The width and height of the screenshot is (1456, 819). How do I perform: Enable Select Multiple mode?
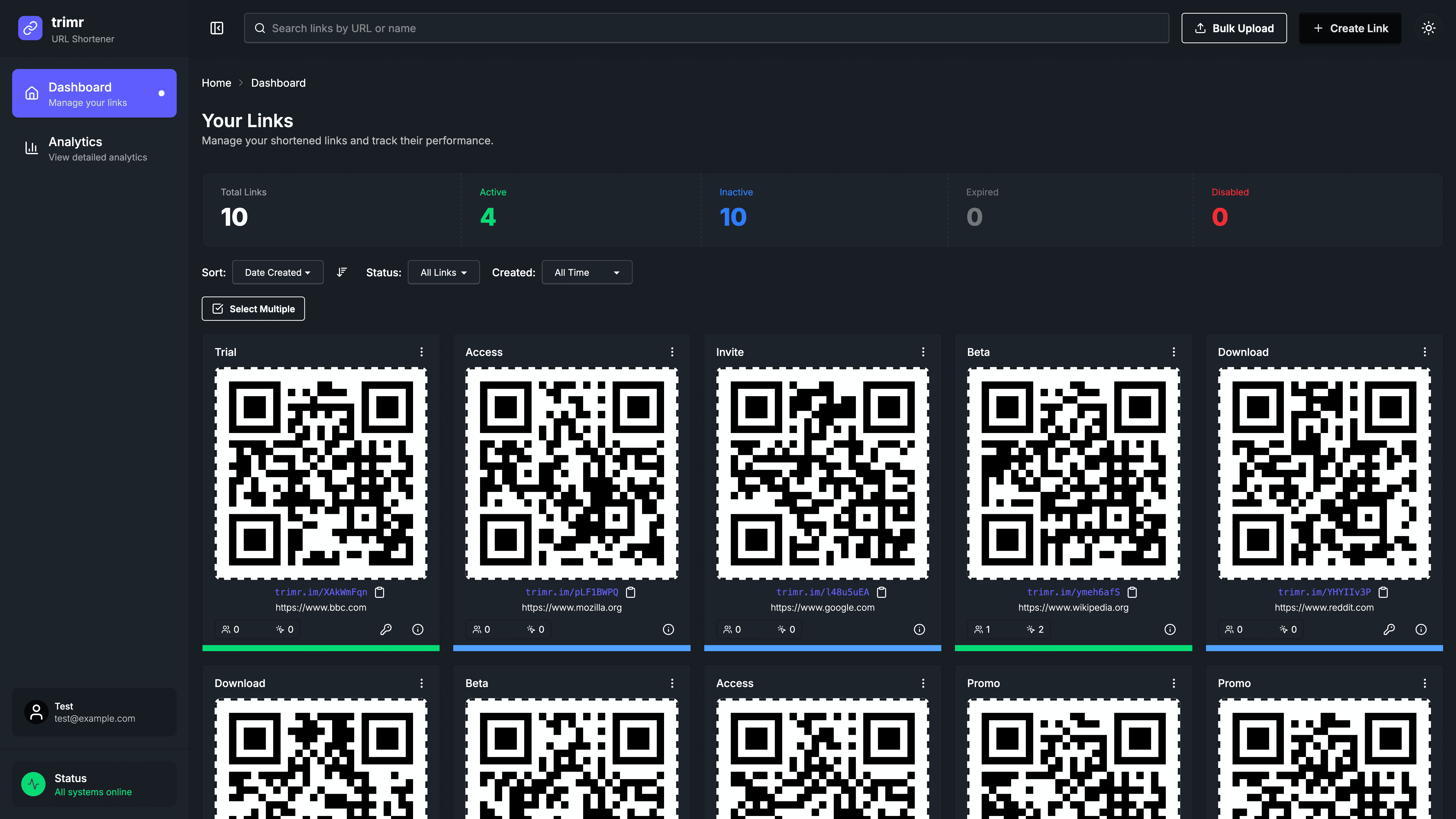pos(253,309)
